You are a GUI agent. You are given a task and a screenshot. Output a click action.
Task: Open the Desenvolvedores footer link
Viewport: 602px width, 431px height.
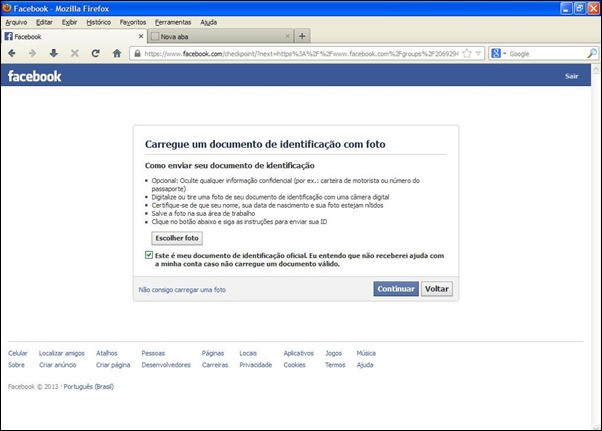166,365
